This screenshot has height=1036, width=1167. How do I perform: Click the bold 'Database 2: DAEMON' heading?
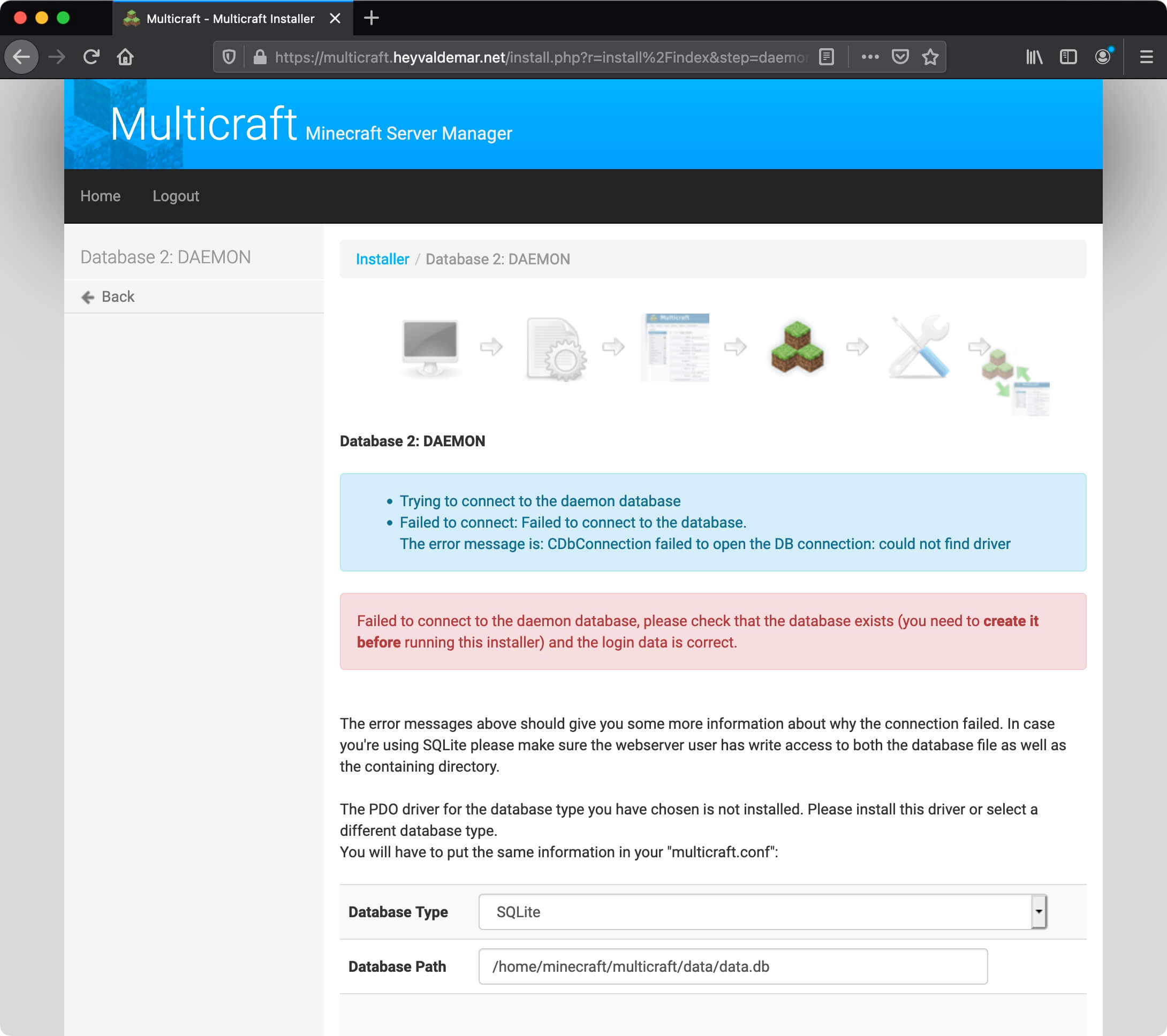click(x=412, y=441)
